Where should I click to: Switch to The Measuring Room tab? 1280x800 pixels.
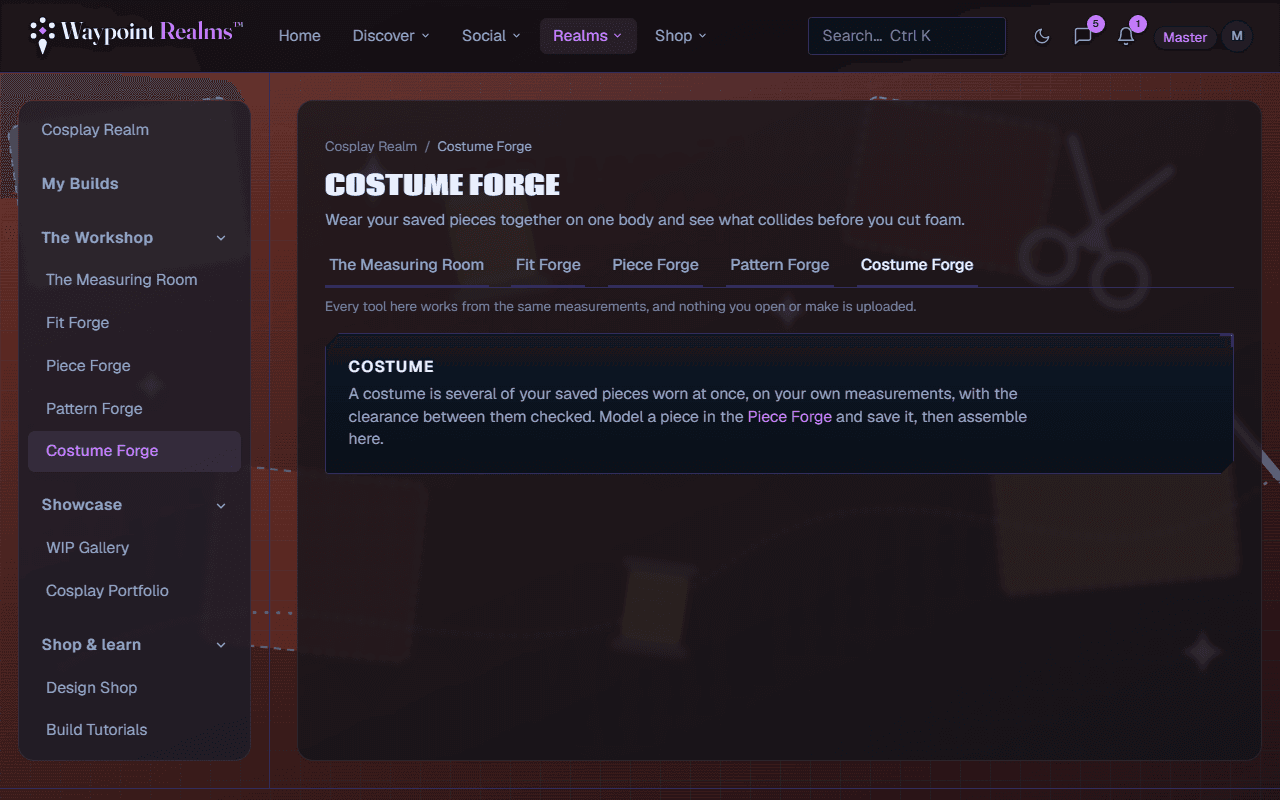(x=407, y=265)
